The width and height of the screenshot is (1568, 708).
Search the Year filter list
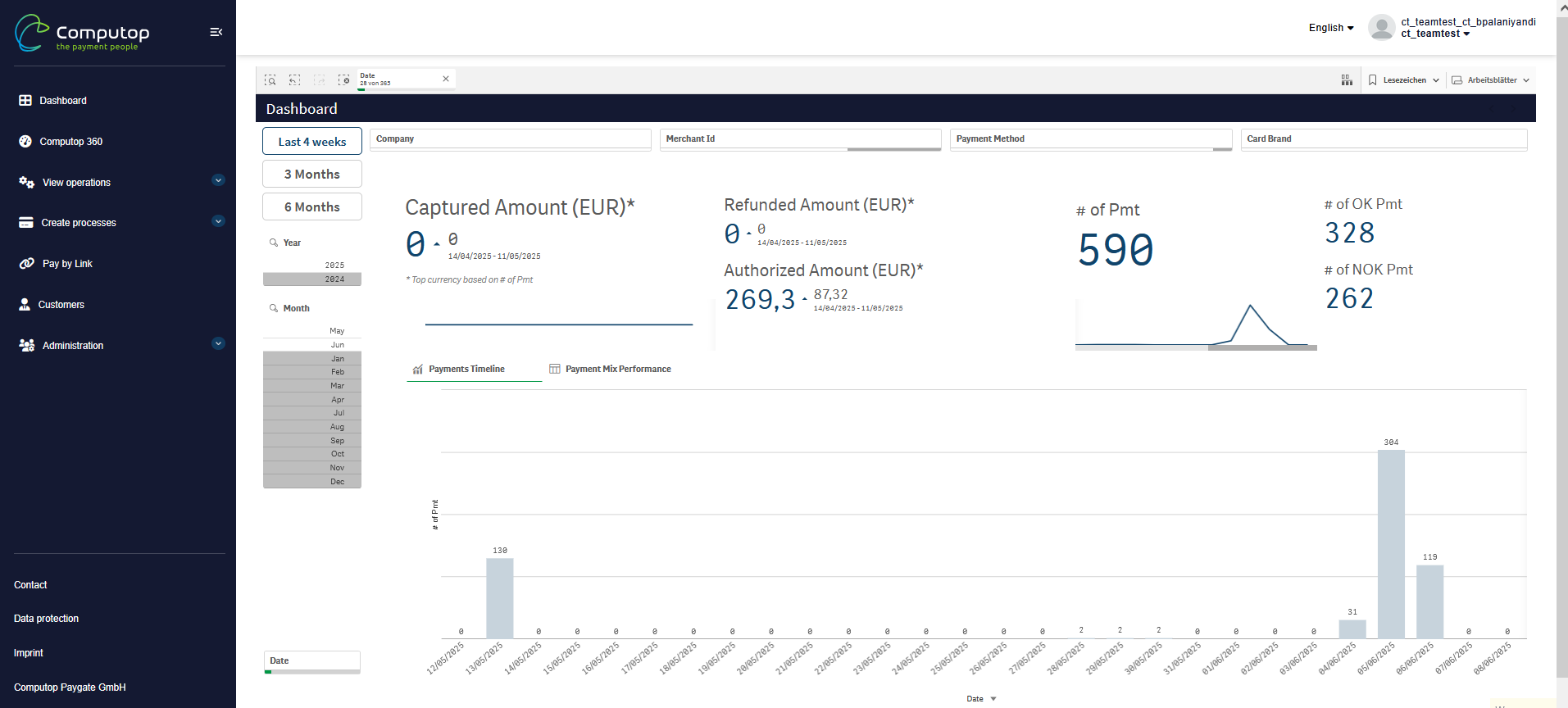(274, 243)
